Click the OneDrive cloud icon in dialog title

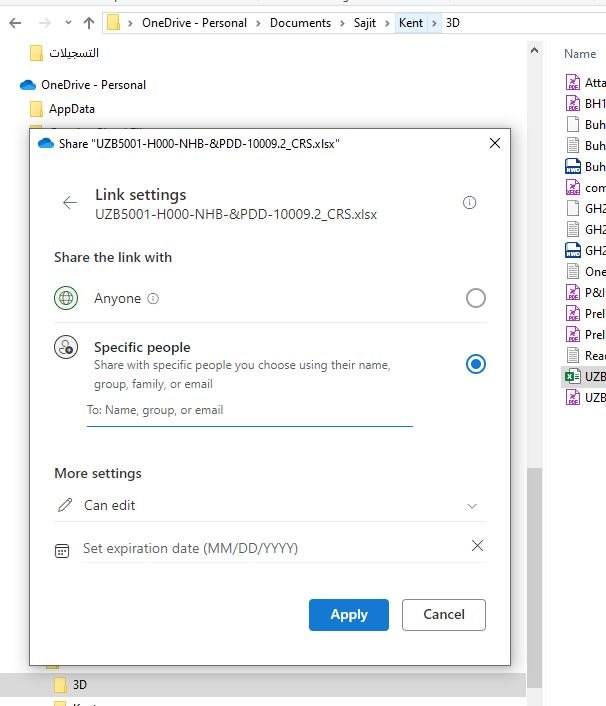click(46, 144)
